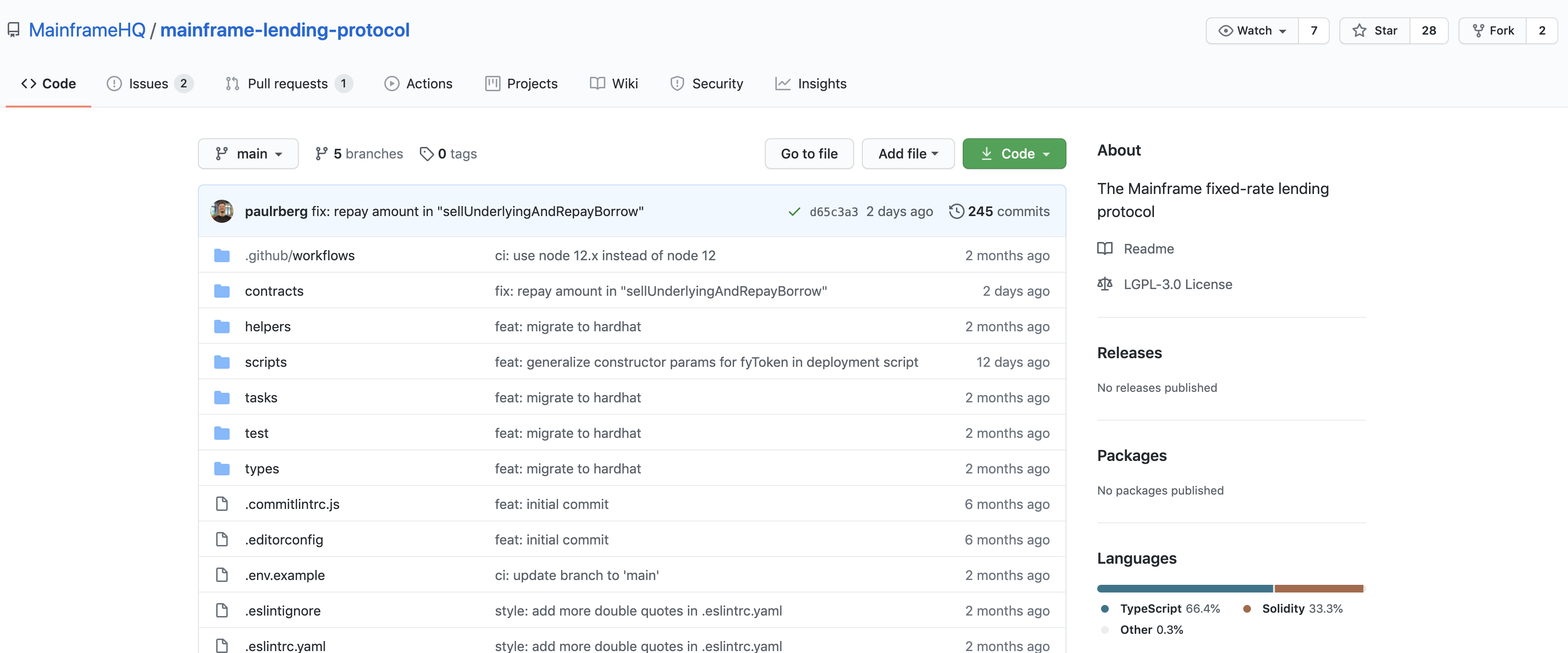Toggle Watch on the repository

(1252, 30)
